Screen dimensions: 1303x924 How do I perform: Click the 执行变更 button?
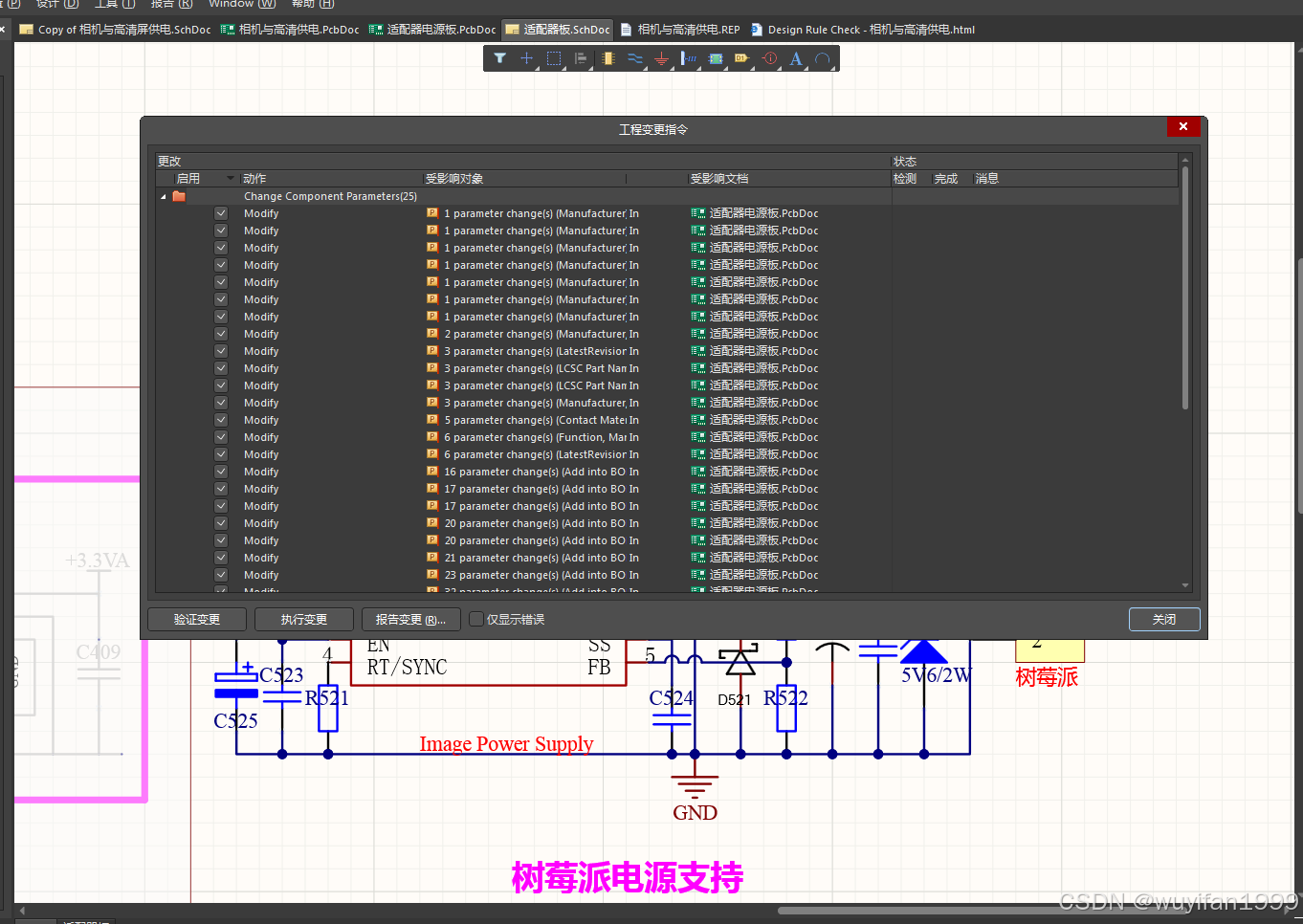pyautogui.click(x=304, y=620)
